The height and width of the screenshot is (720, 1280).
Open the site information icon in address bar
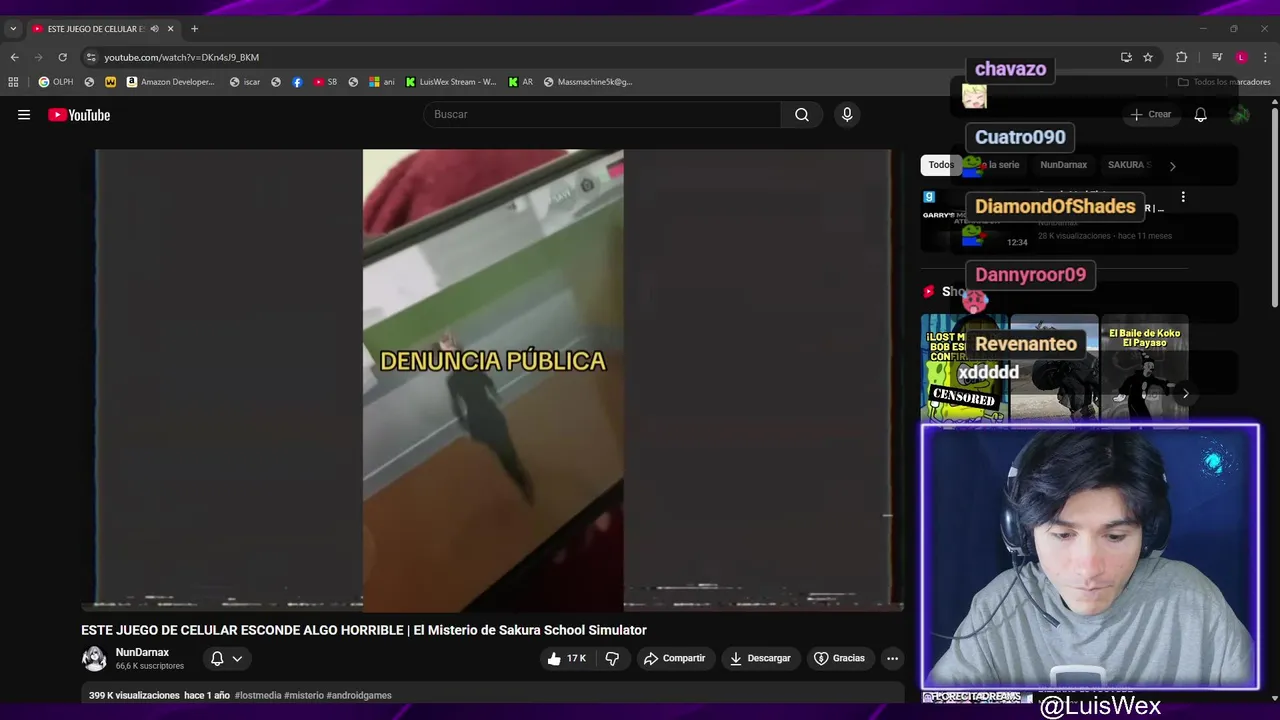point(91,57)
